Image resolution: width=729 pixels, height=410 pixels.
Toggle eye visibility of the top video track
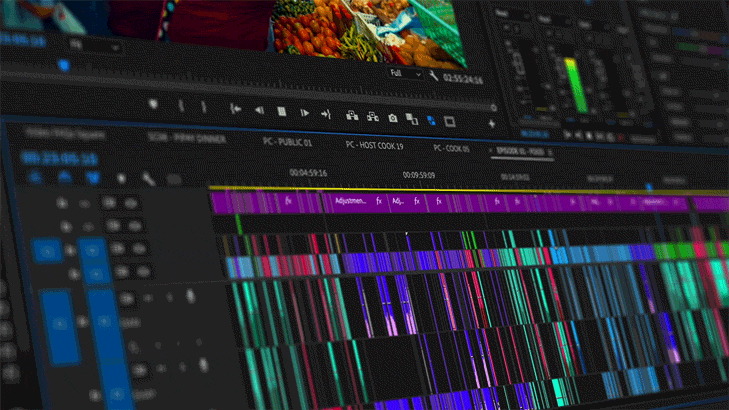coord(131,203)
